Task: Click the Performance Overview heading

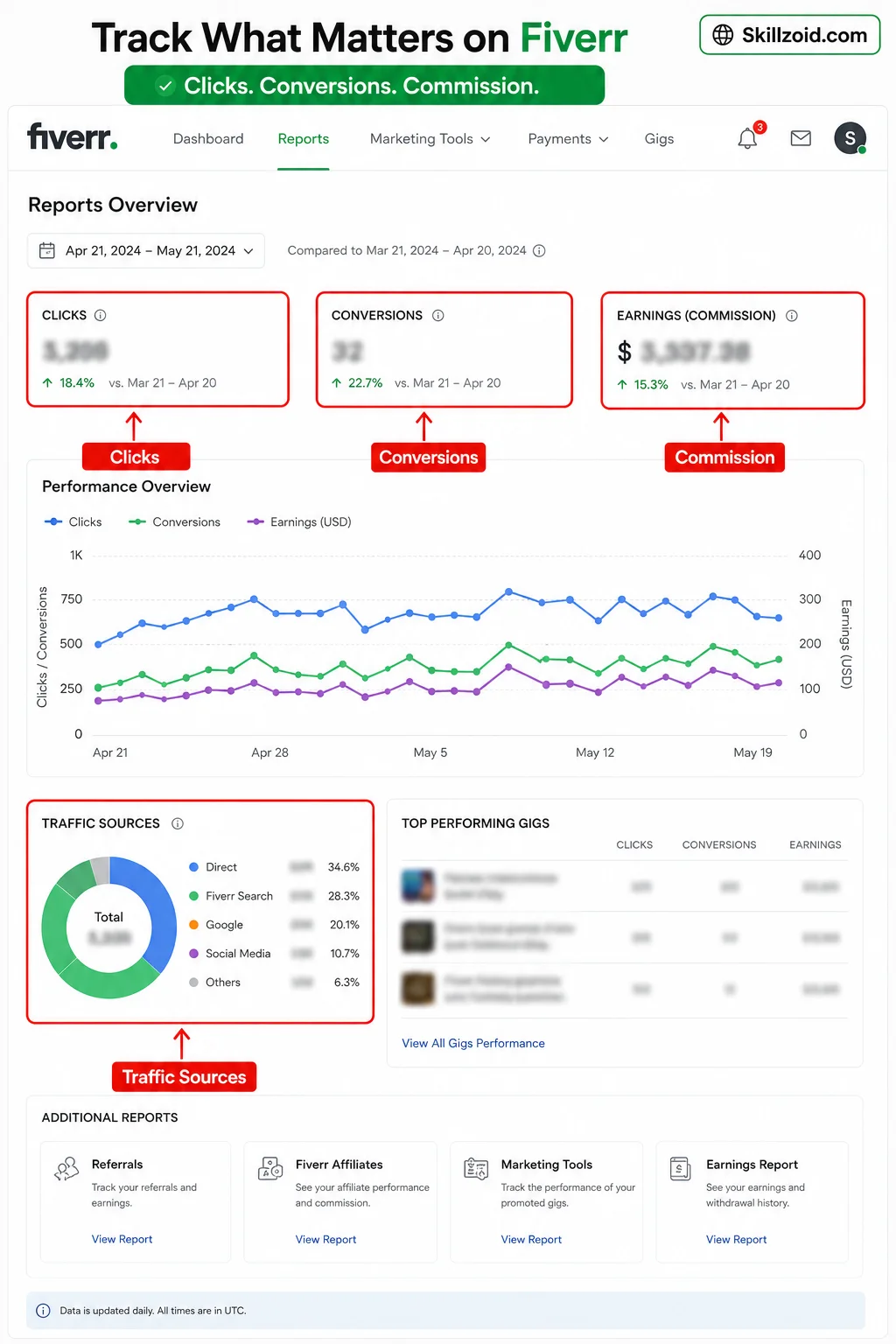Action: coord(126,486)
